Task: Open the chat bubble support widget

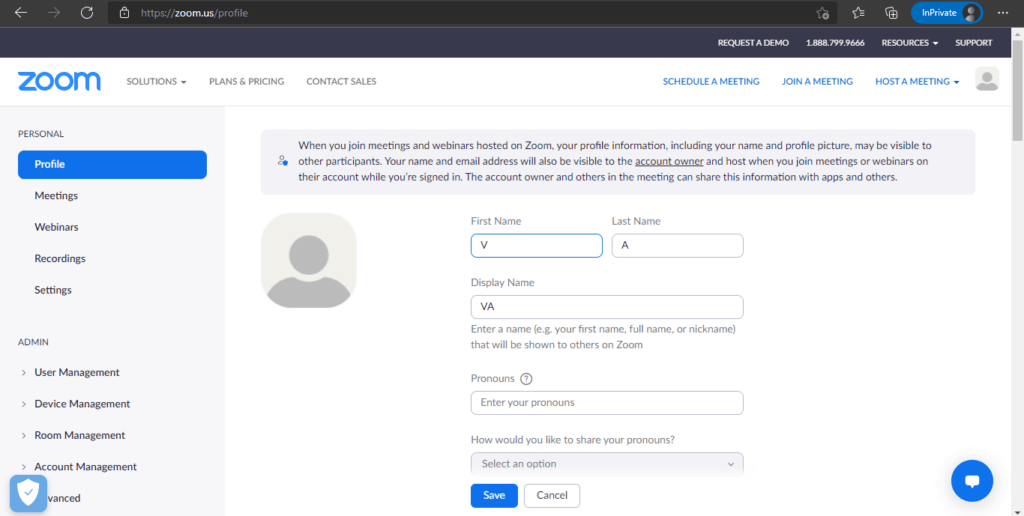Action: click(972, 481)
